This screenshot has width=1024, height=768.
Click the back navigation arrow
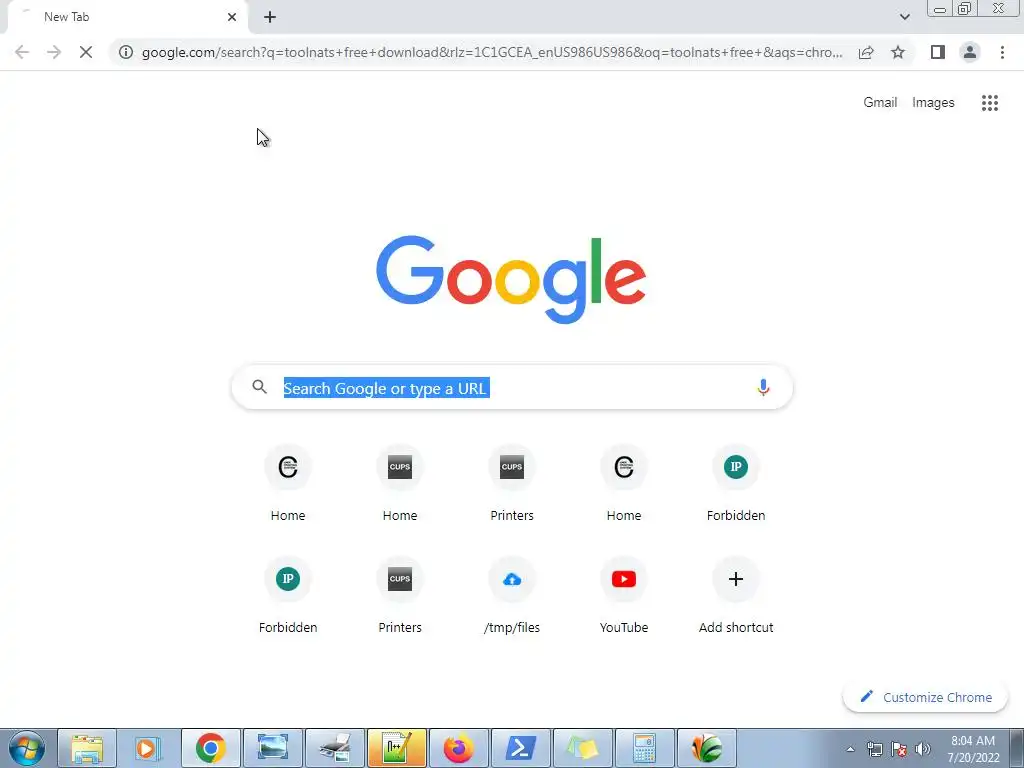pos(22,52)
